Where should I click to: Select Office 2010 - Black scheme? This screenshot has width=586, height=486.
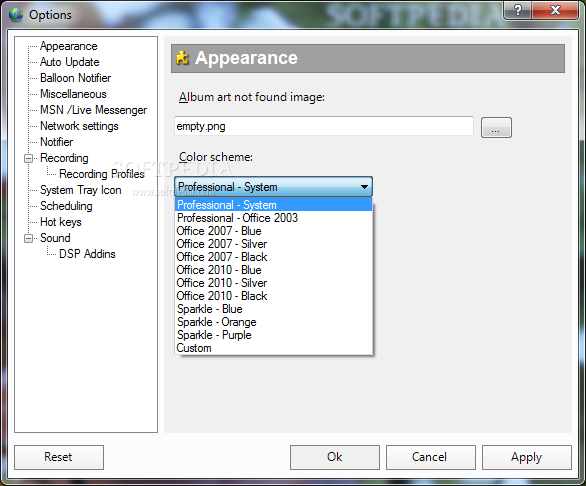pos(274,296)
